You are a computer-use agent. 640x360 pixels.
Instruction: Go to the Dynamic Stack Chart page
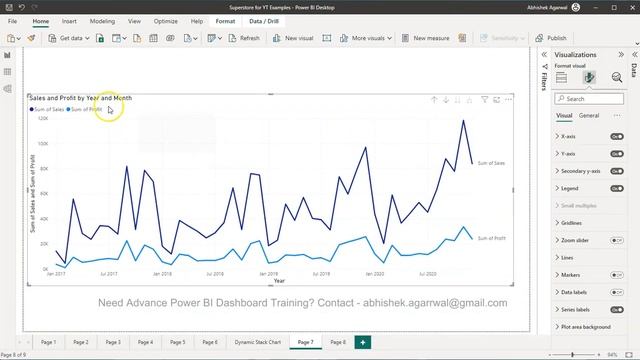click(258, 342)
